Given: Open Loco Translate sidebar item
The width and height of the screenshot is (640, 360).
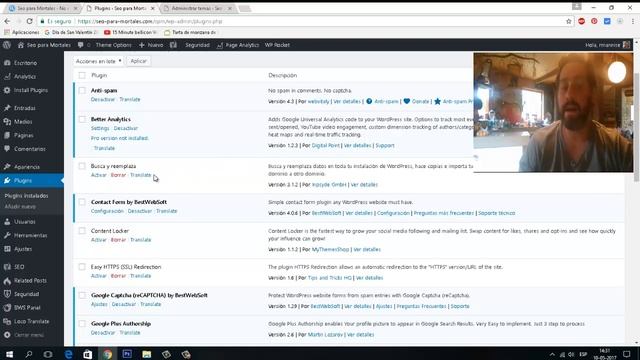Looking at the screenshot, I should coord(31,322).
